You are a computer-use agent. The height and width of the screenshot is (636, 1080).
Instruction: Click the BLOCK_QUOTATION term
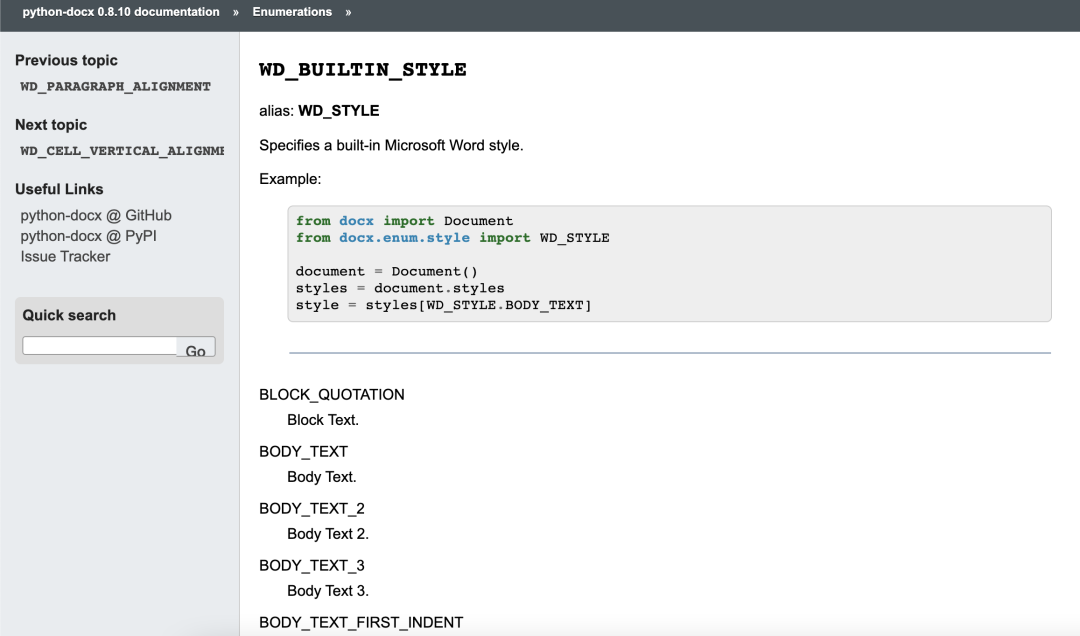coord(331,395)
